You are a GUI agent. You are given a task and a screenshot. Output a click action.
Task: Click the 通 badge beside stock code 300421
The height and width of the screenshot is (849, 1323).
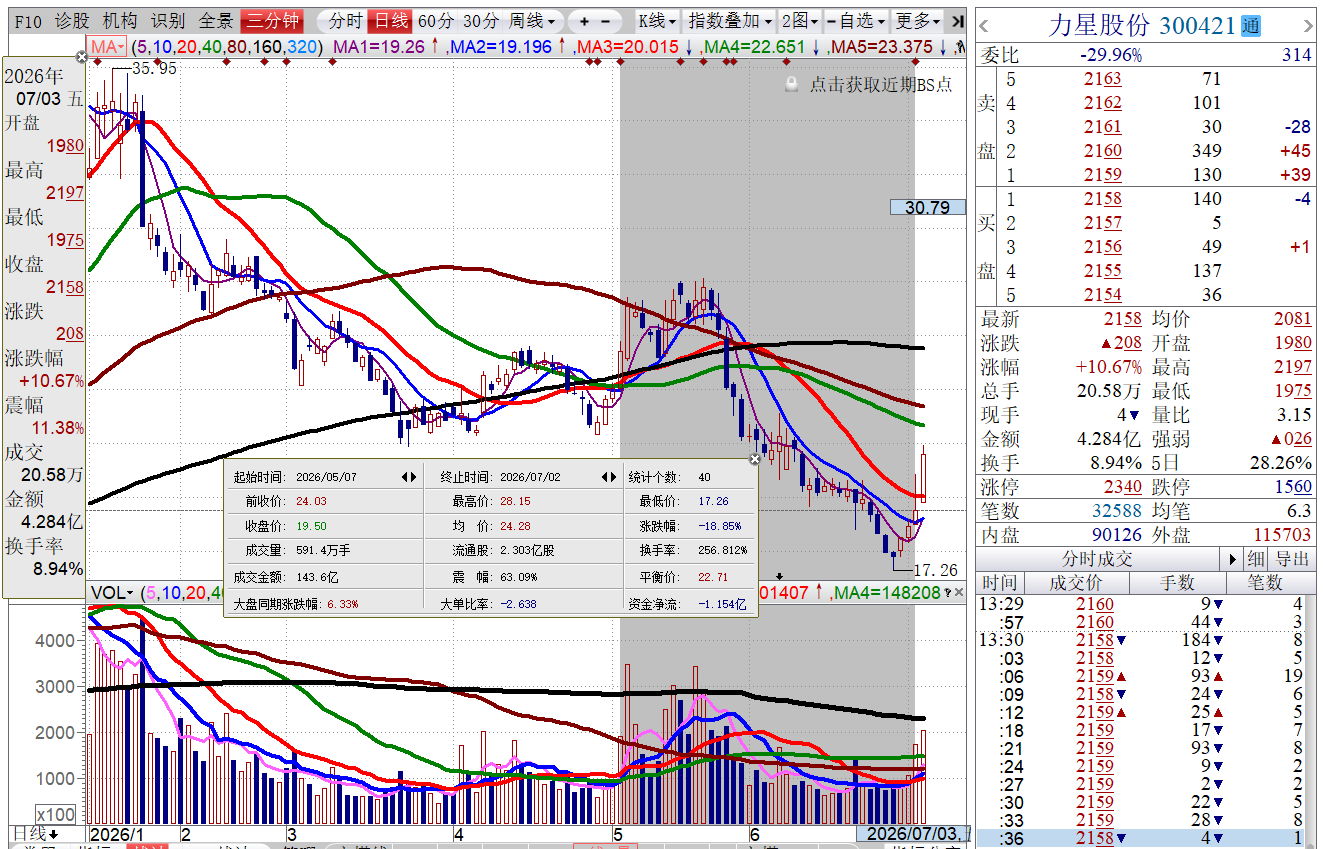pos(1250,26)
